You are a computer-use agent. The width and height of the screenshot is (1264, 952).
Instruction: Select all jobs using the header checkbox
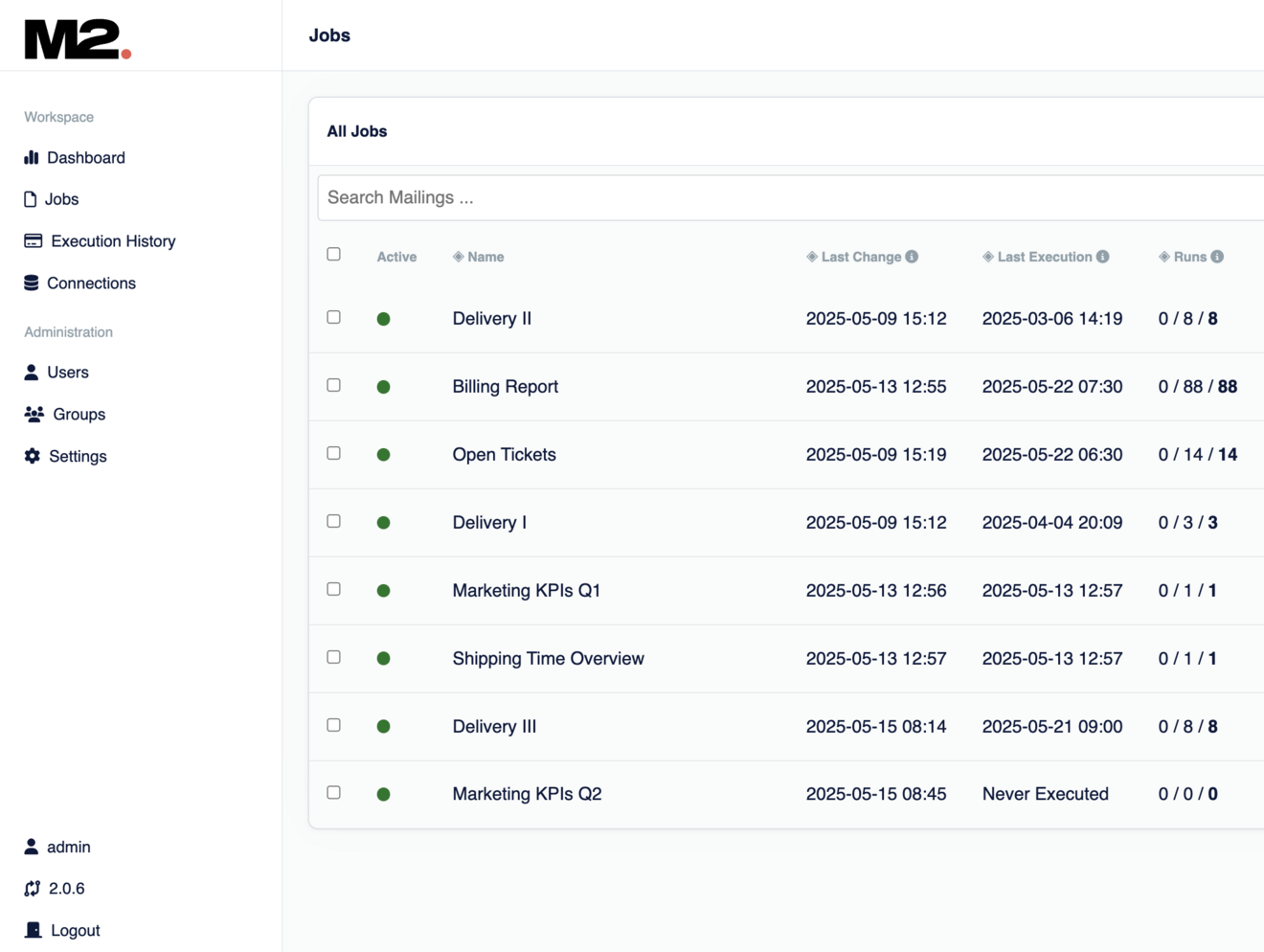pyautogui.click(x=333, y=254)
